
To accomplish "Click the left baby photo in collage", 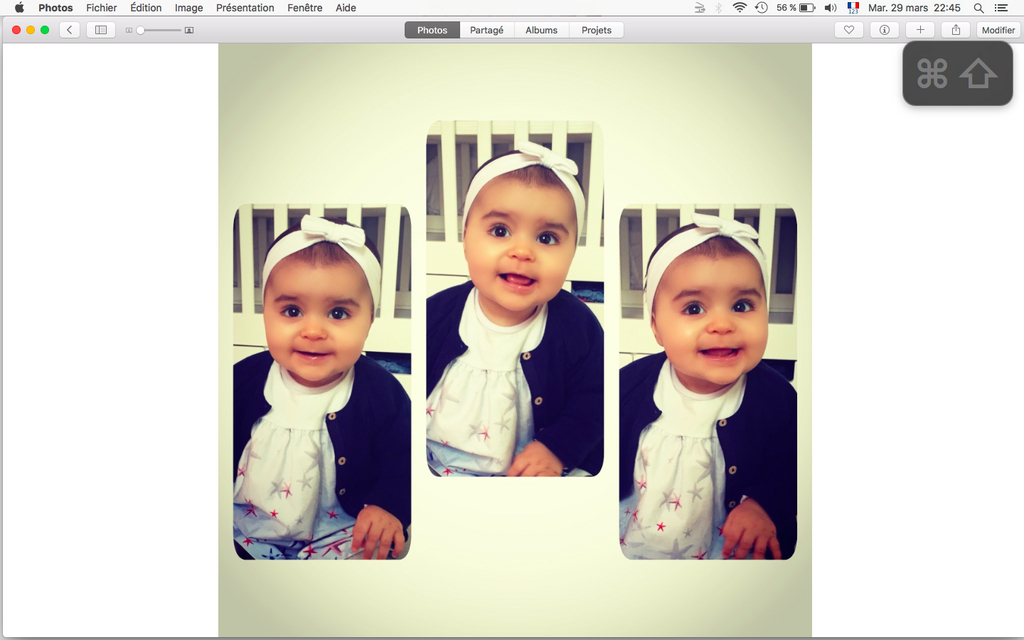I will coord(322,382).
